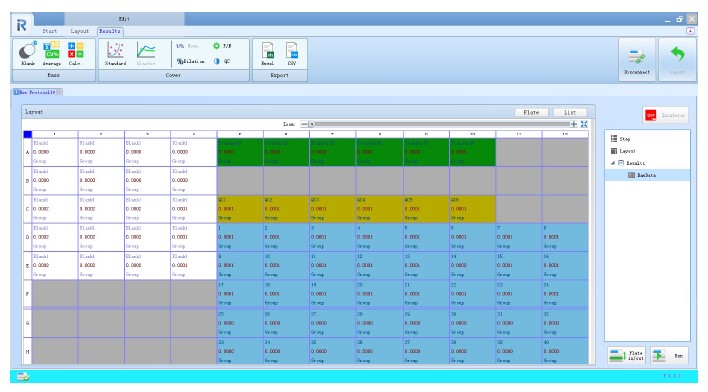Screen dimensions: 708x392
Task: Select column 1 header
Action: [x=55, y=134]
